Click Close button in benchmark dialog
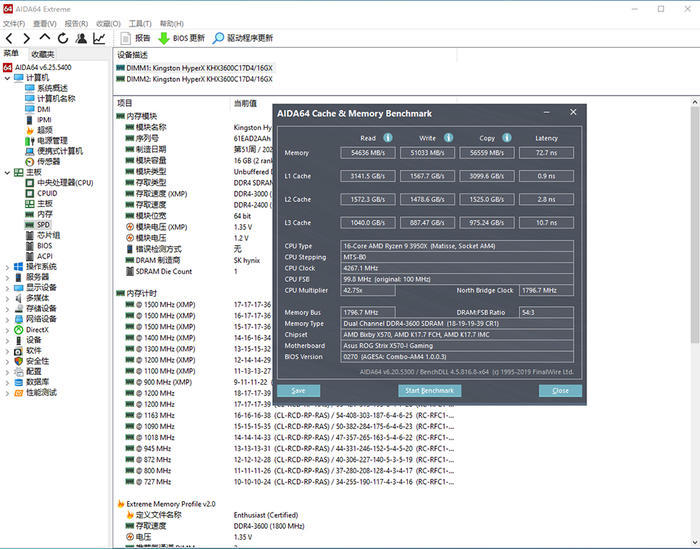700x549 pixels. [560, 391]
